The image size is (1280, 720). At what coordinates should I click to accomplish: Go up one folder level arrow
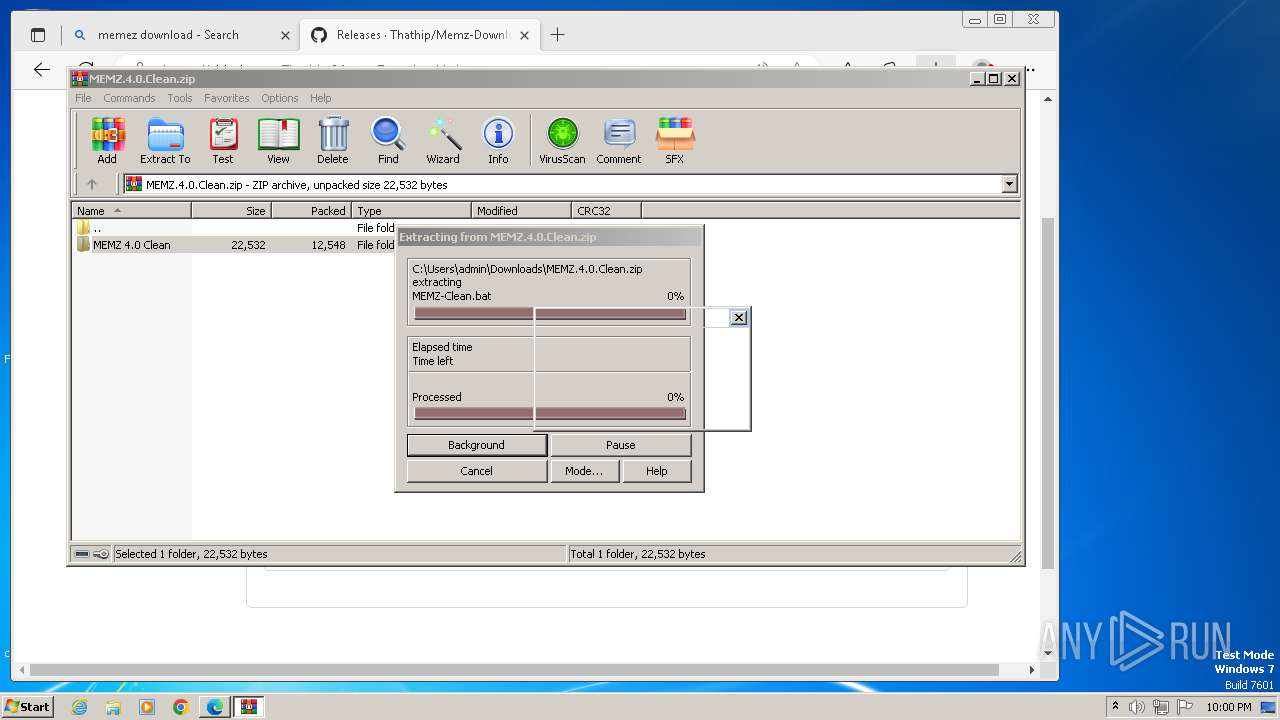point(92,184)
